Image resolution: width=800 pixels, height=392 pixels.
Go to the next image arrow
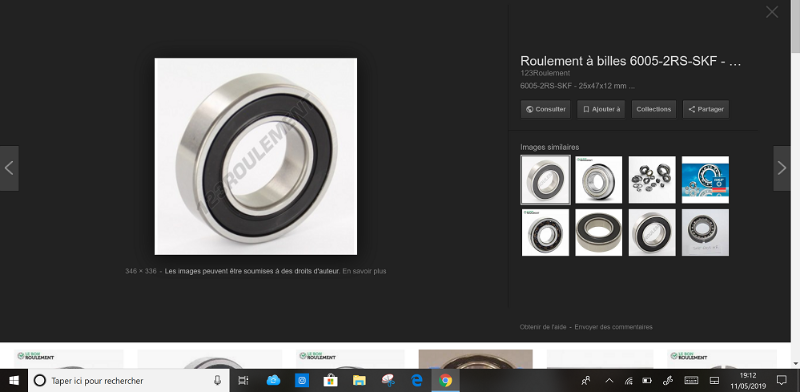coord(782,168)
